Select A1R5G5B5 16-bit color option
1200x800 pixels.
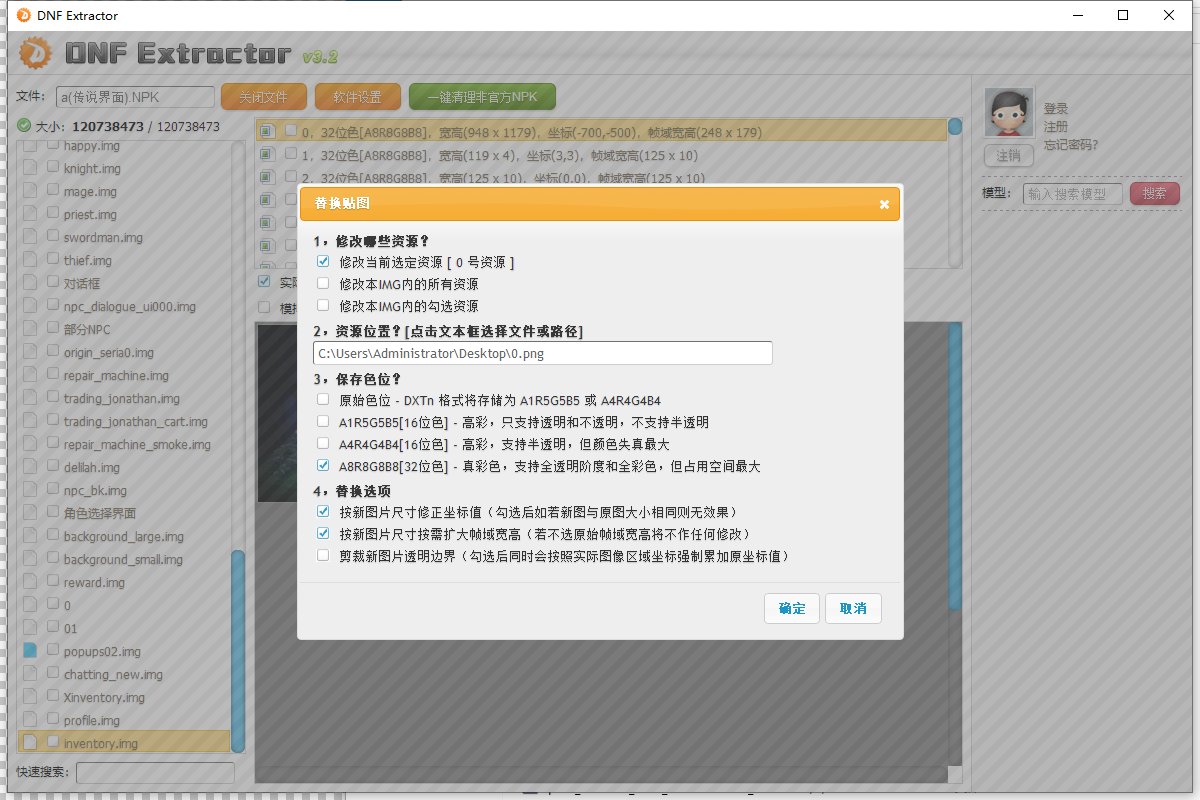[x=323, y=422]
